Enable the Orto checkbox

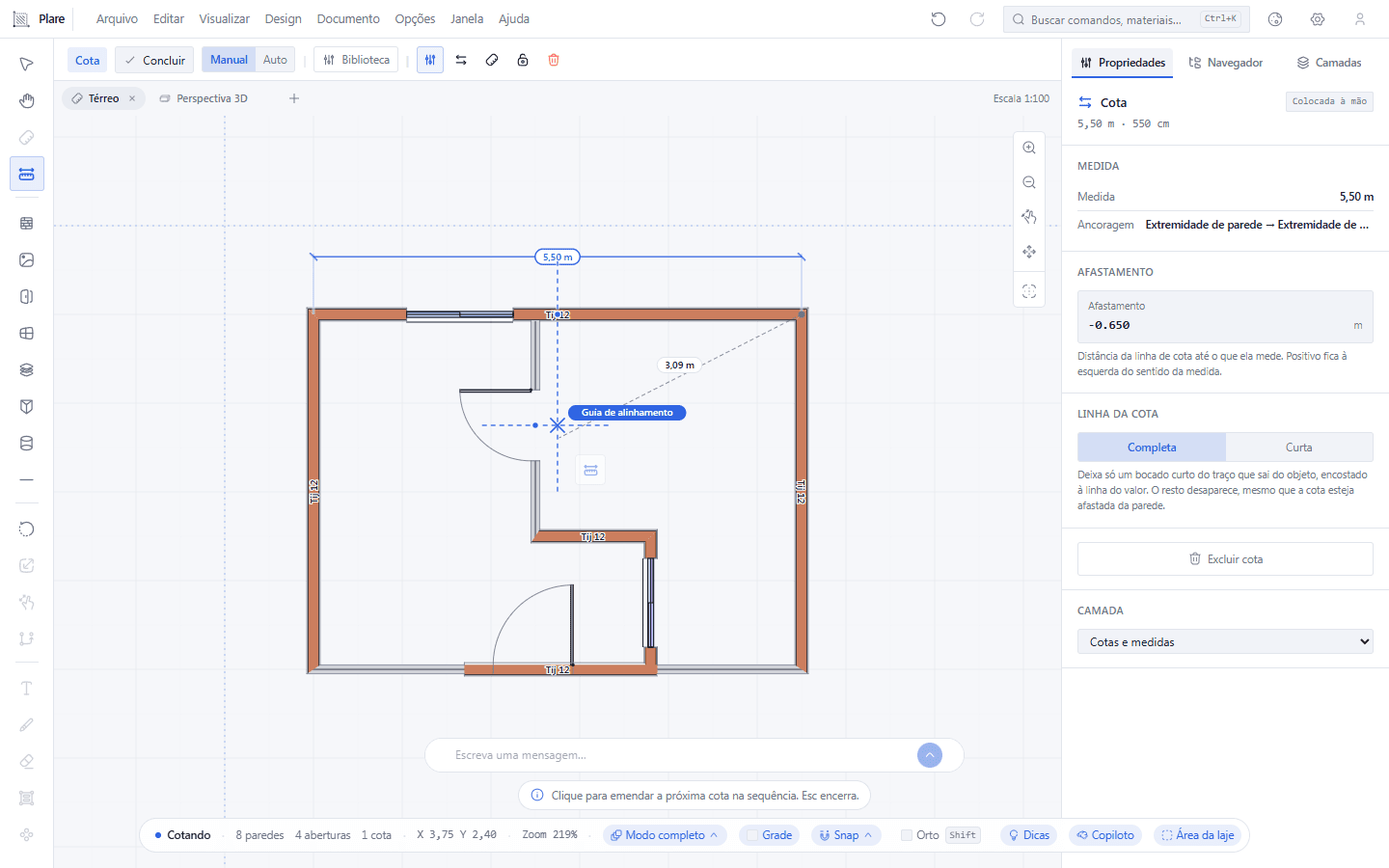pos(907,835)
